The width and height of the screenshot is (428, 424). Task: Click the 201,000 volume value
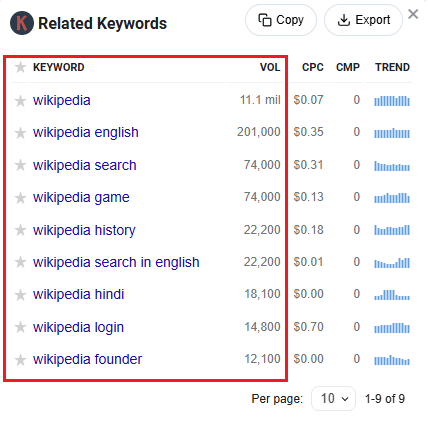(x=259, y=132)
